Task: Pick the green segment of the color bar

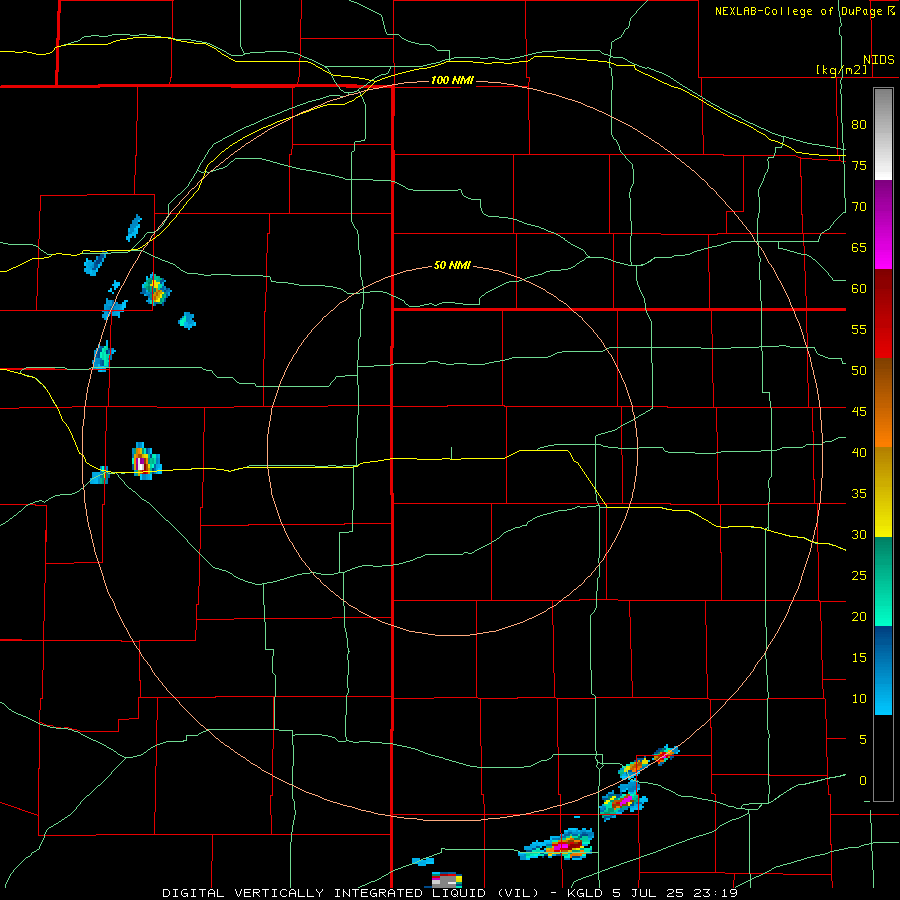Action: 883,581
